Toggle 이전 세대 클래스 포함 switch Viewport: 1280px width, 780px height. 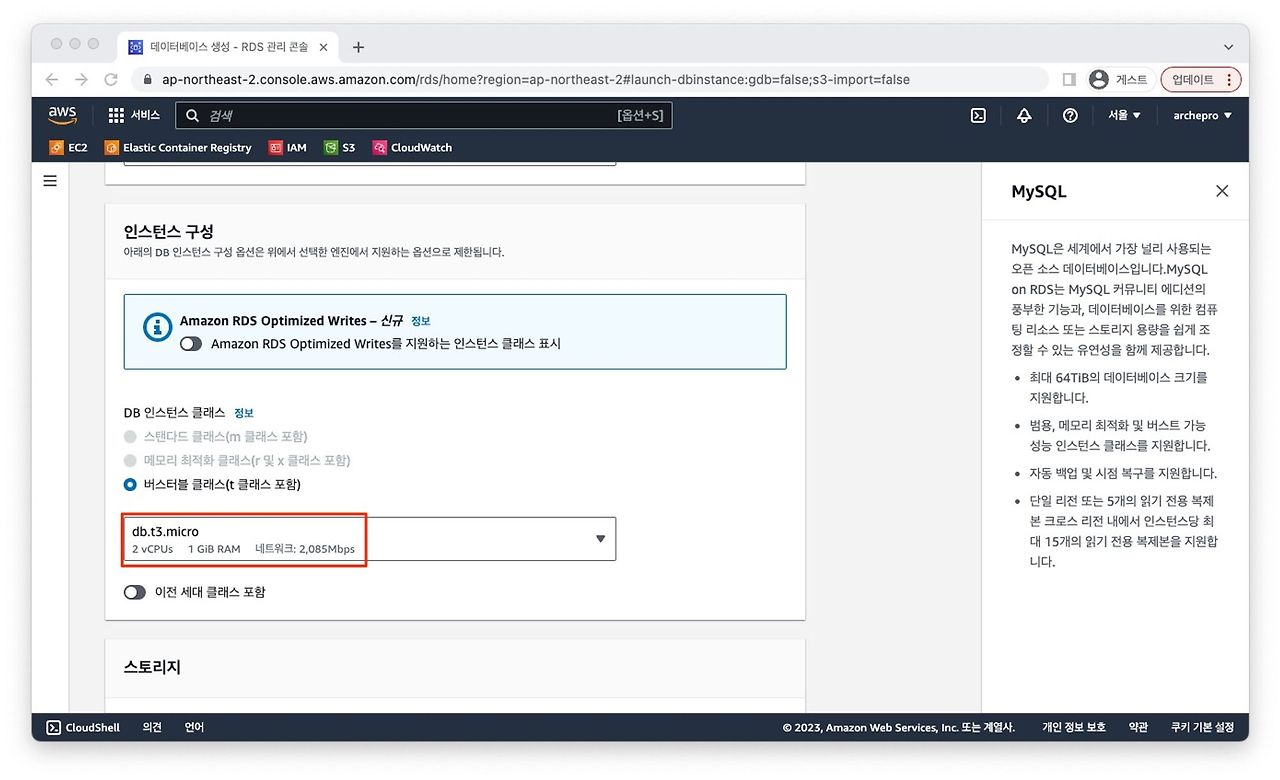tap(135, 593)
